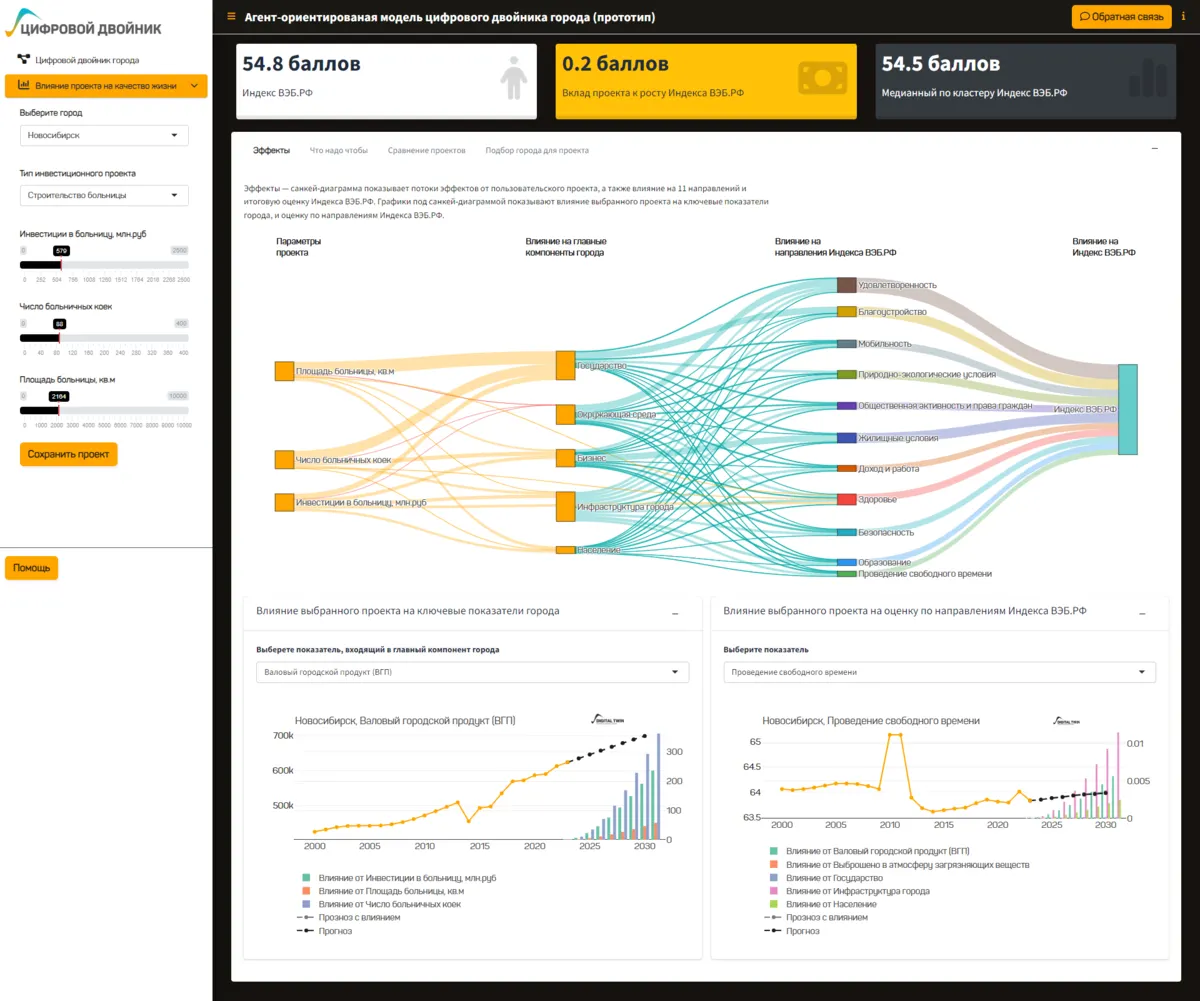Toggle legend item Прогноз с влиянием left chart
This screenshot has width=1200, height=1001.
[x=349, y=917]
